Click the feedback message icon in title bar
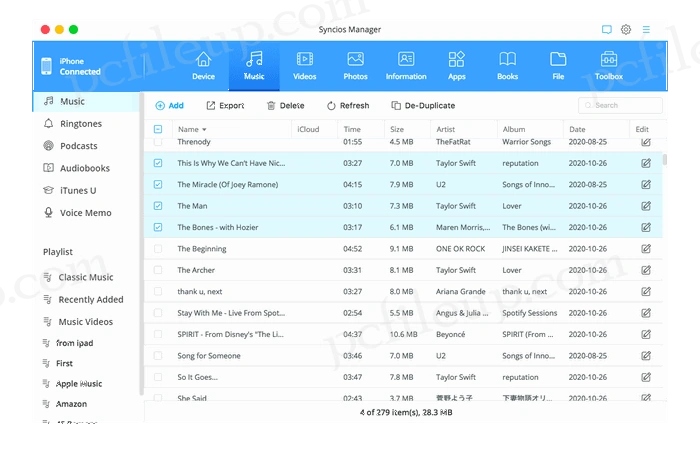The width and height of the screenshot is (700, 469). tap(606, 30)
